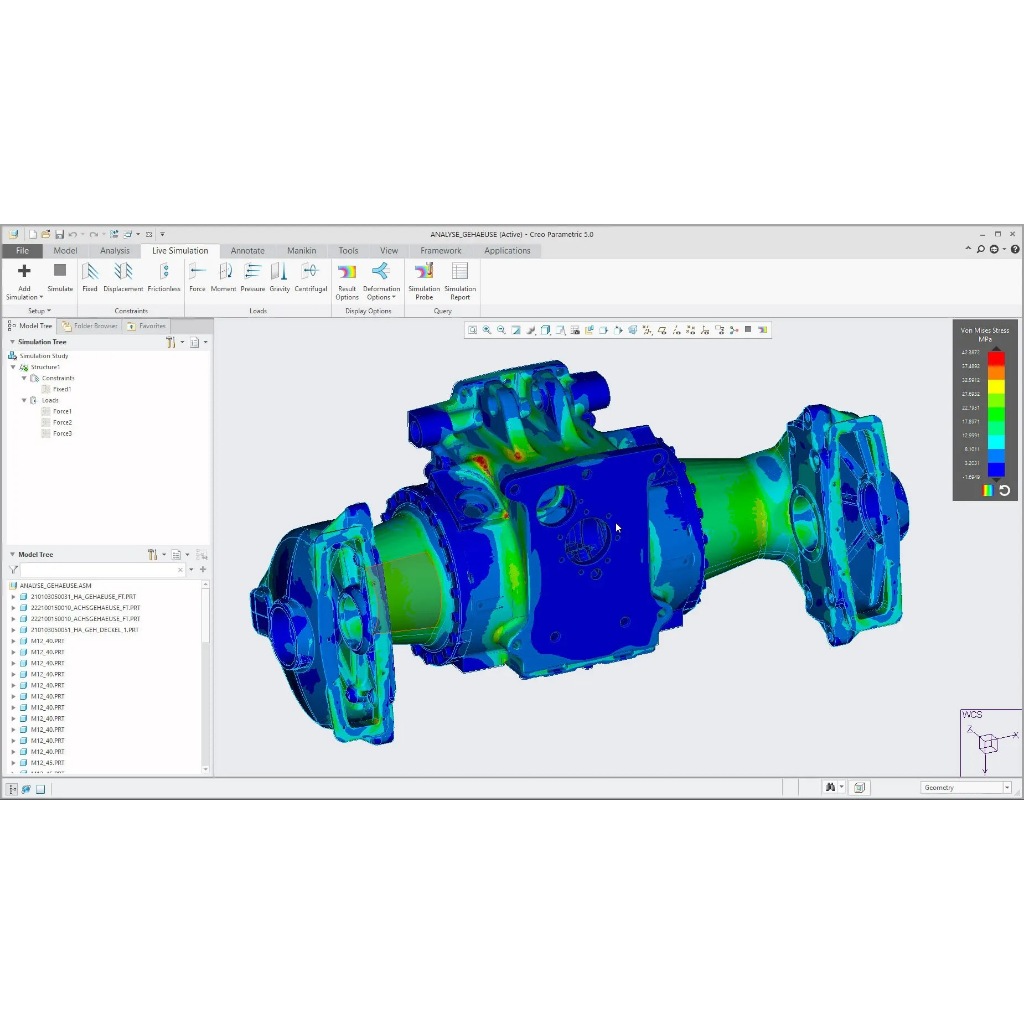
Task: Open the Geometry selection filter dropdown
Action: [1007, 788]
